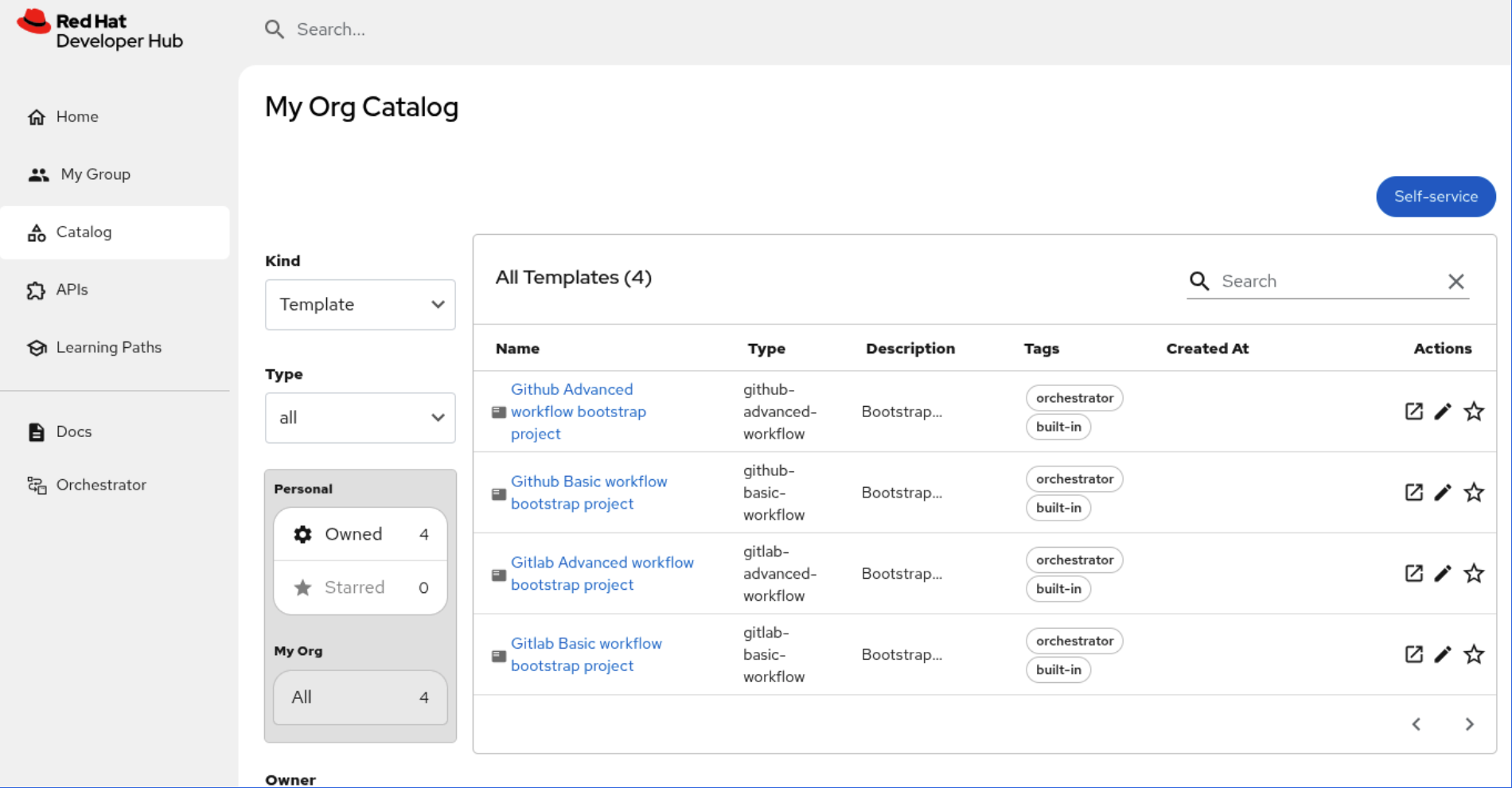1512x788 pixels.
Task: Open the Learning Paths icon
Action: (37, 347)
